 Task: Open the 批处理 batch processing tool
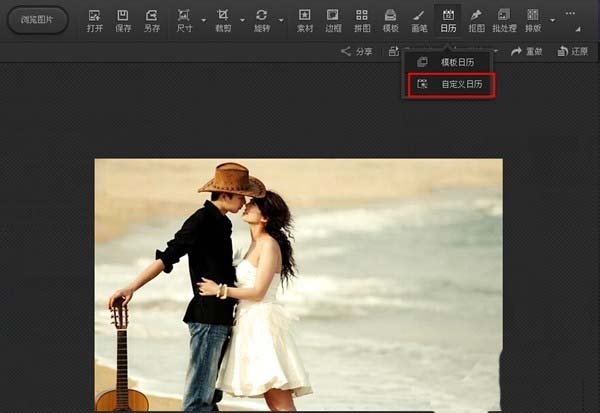[x=504, y=21]
